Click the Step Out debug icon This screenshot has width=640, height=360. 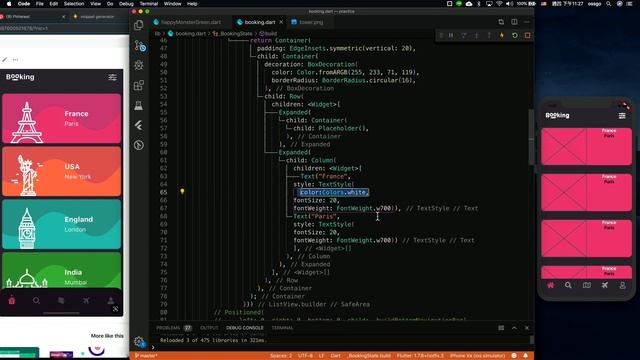pos(489,36)
